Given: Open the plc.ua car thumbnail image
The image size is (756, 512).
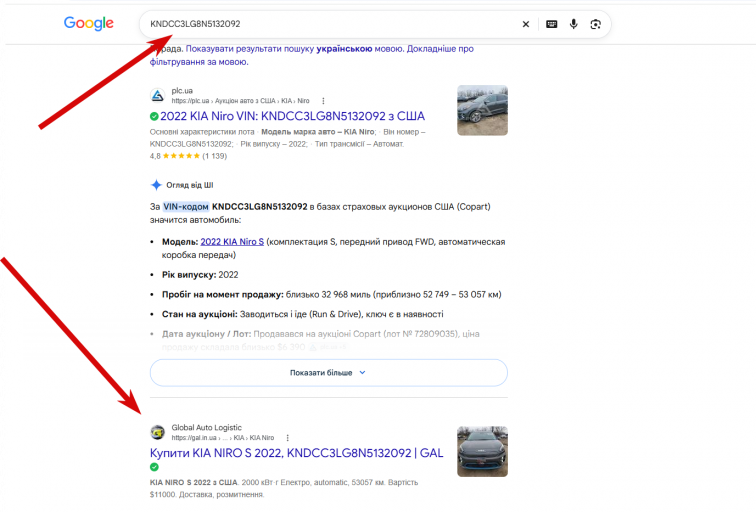Looking at the screenshot, I should (482, 110).
